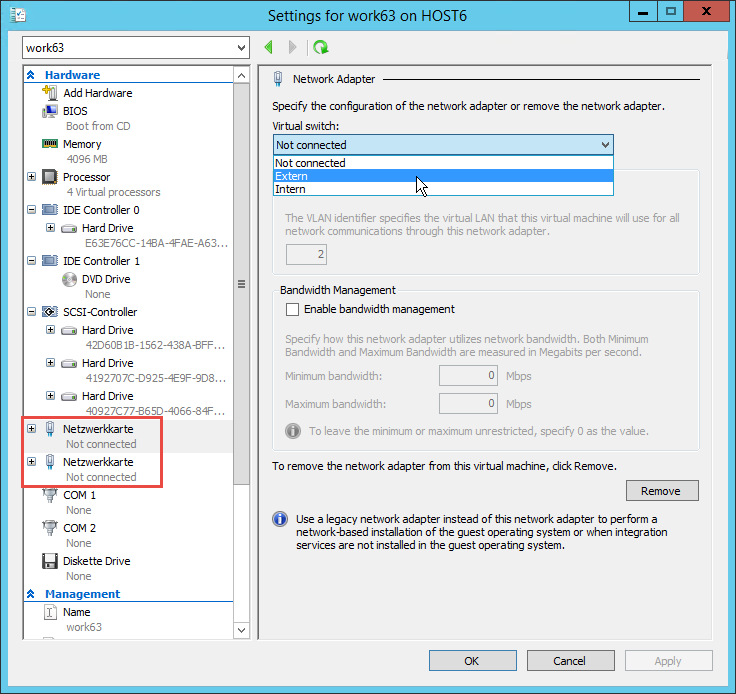This screenshot has width=736, height=694.
Task: Select the Add Hardware tree item
Action: click(98, 93)
